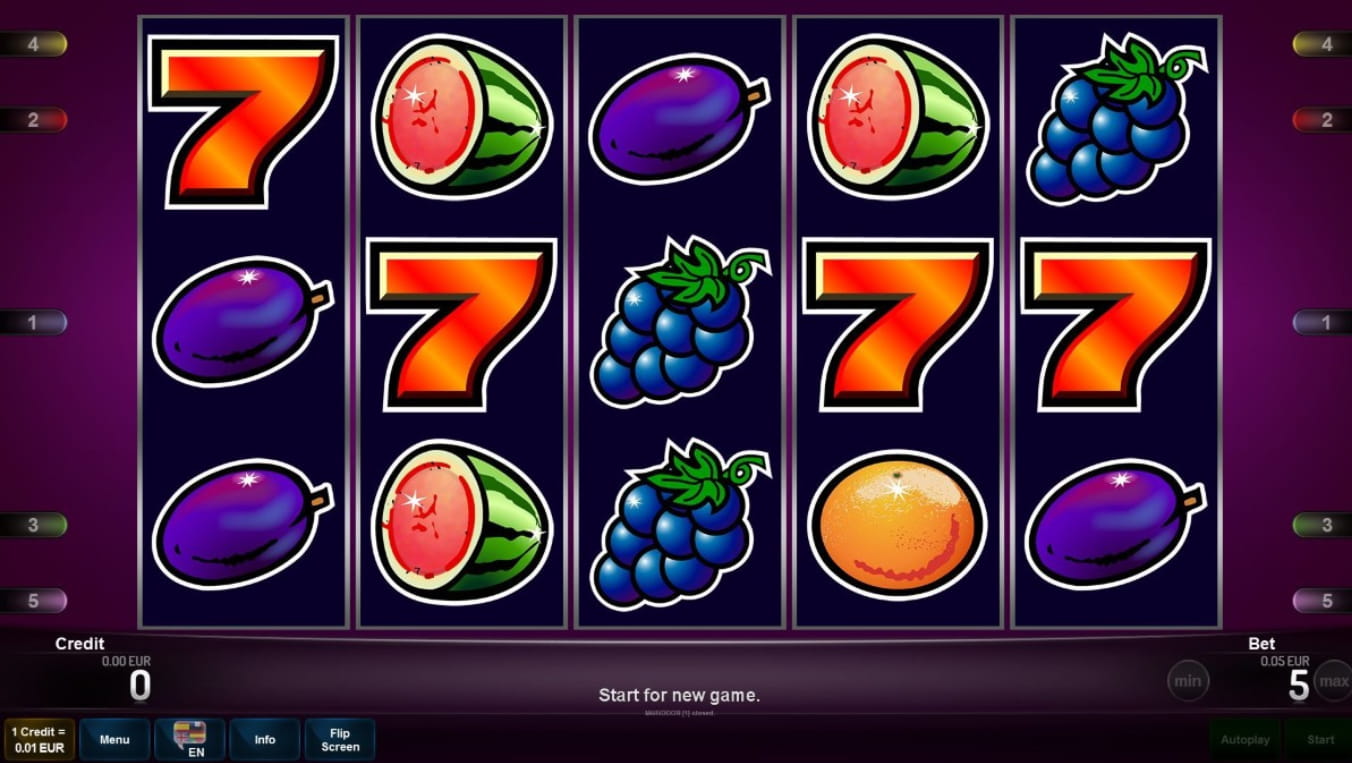
Task: Select the pink payline 5 indicator on left
Action: coord(33,601)
